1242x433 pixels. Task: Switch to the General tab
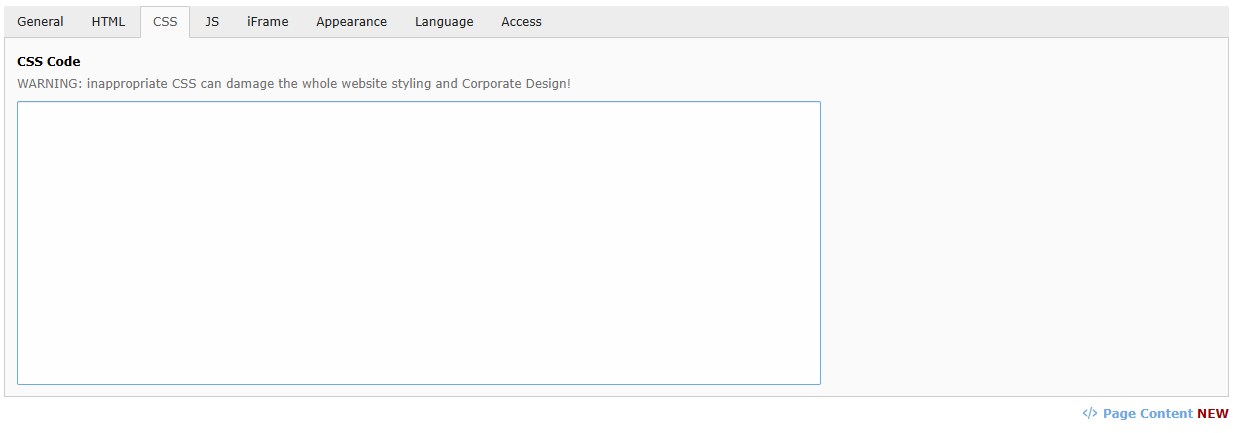[40, 22]
